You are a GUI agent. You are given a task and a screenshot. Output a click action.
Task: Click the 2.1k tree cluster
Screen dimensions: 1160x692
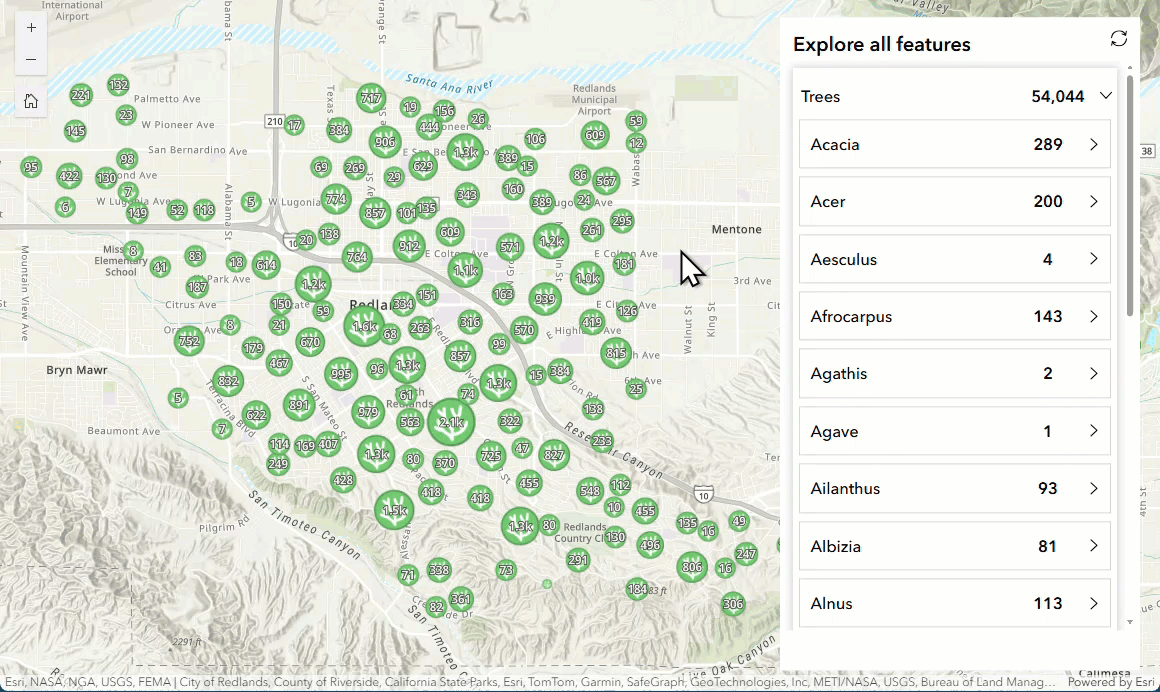click(x=451, y=422)
